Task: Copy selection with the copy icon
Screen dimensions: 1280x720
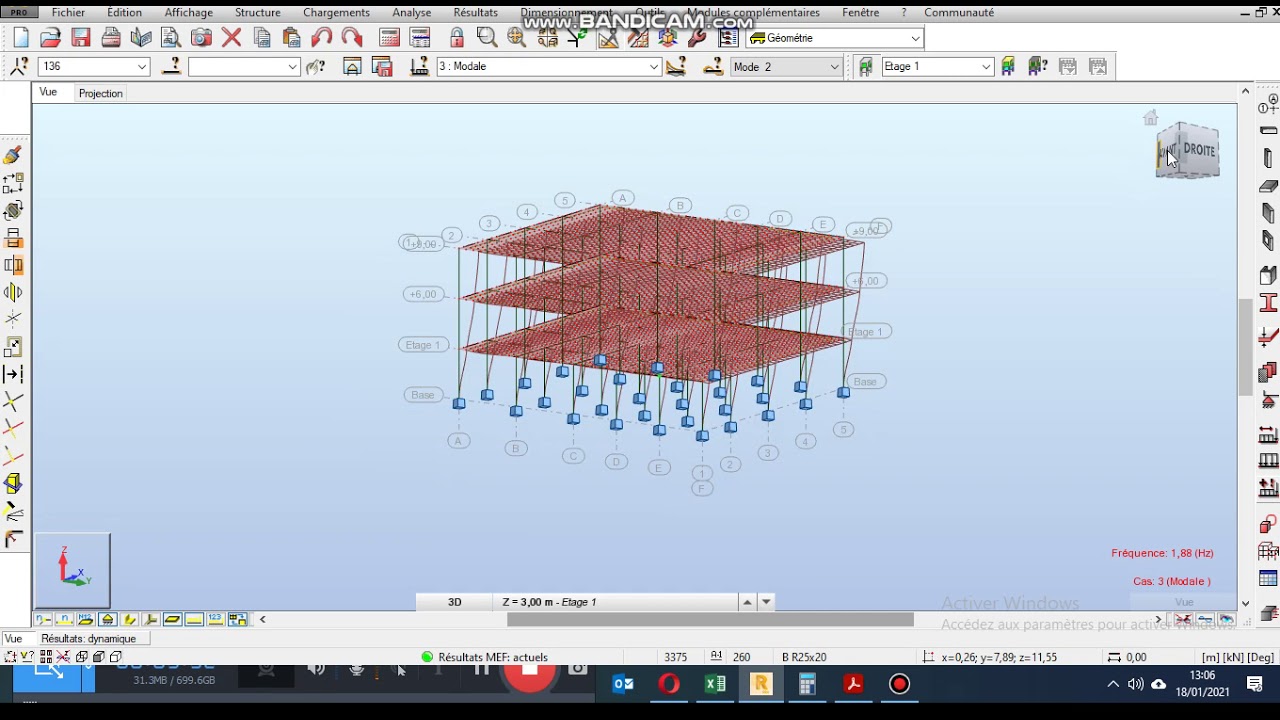Action: pos(262,38)
